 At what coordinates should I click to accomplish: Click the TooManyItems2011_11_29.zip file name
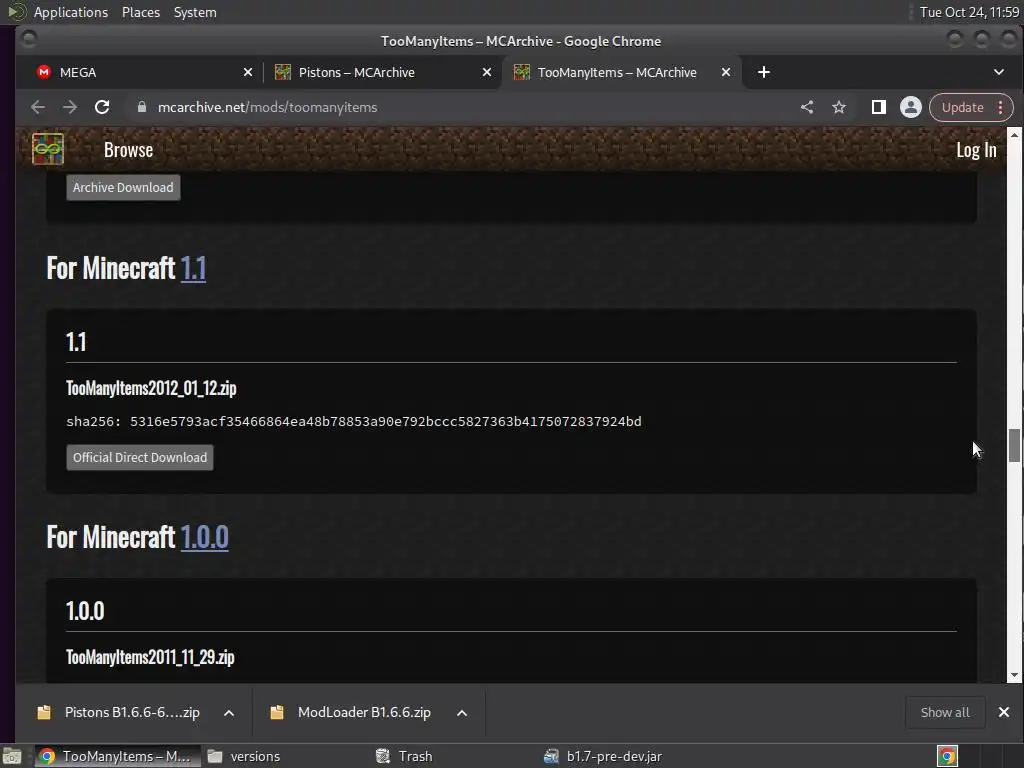150,657
